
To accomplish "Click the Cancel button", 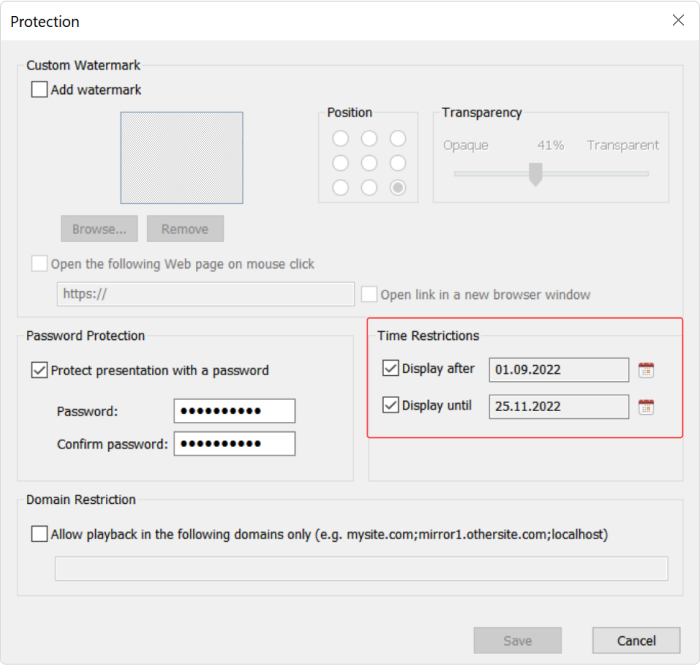I will [x=636, y=640].
